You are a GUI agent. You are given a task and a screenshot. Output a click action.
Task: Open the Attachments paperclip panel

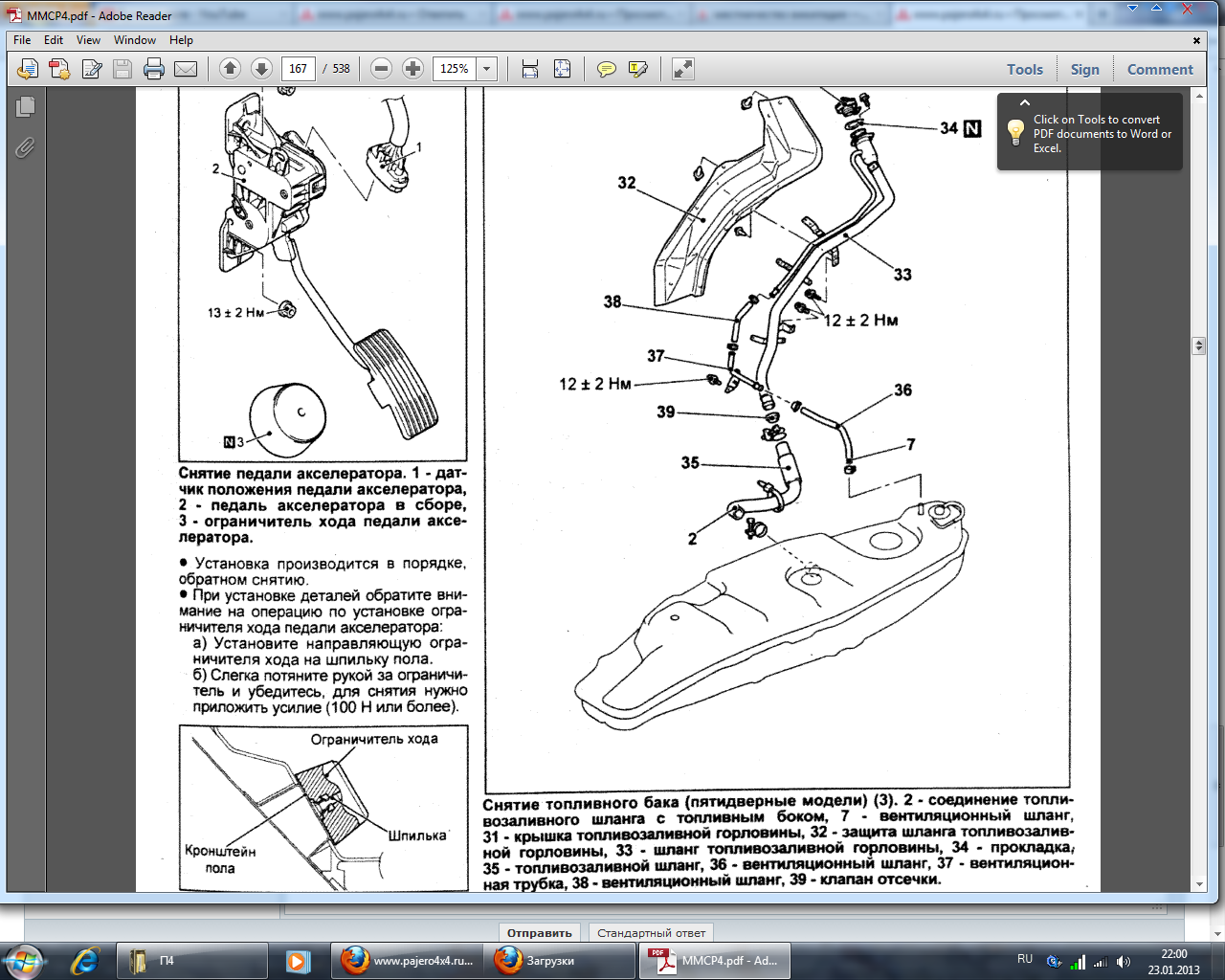[x=25, y=147]
